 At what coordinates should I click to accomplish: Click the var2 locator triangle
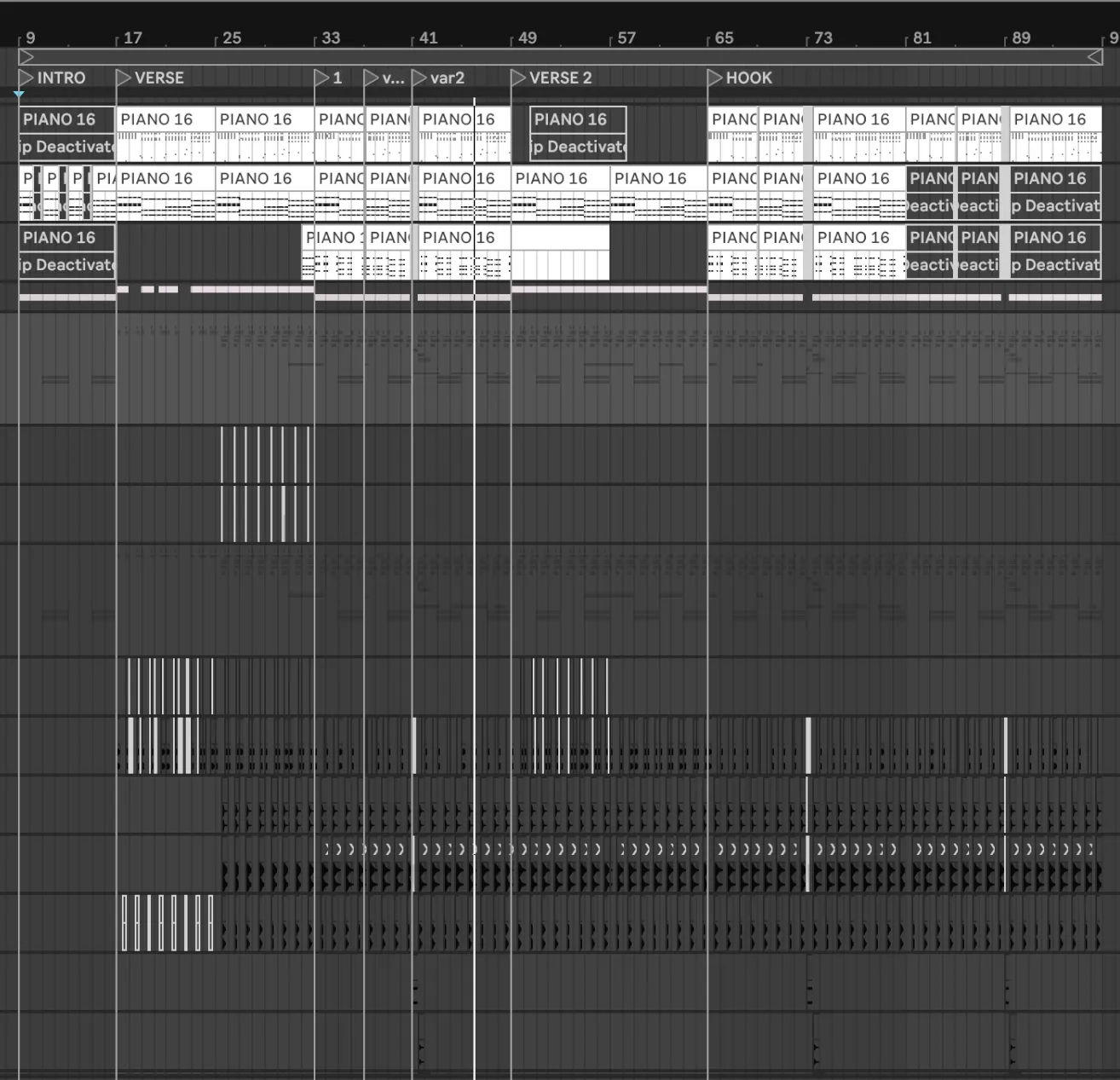click(419, 78)
